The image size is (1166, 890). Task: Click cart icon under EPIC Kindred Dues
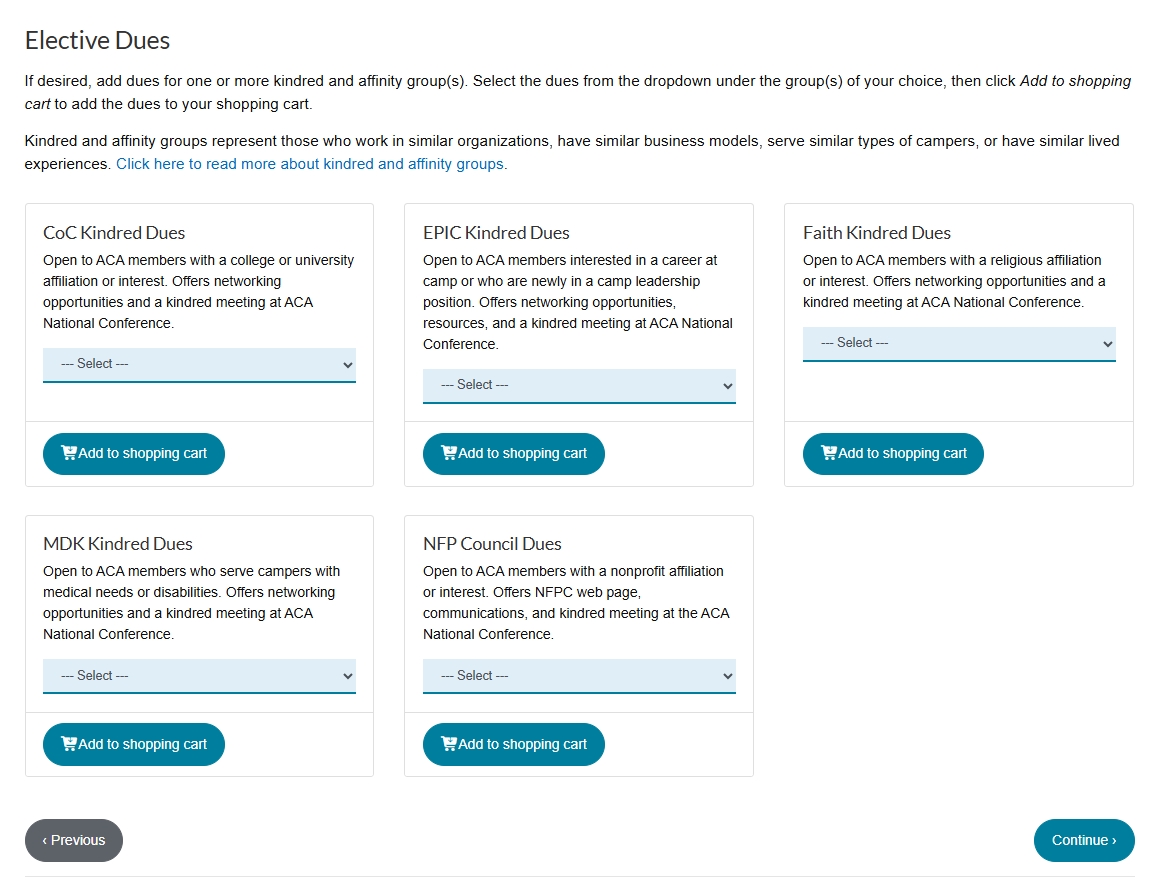coord(448,453)
